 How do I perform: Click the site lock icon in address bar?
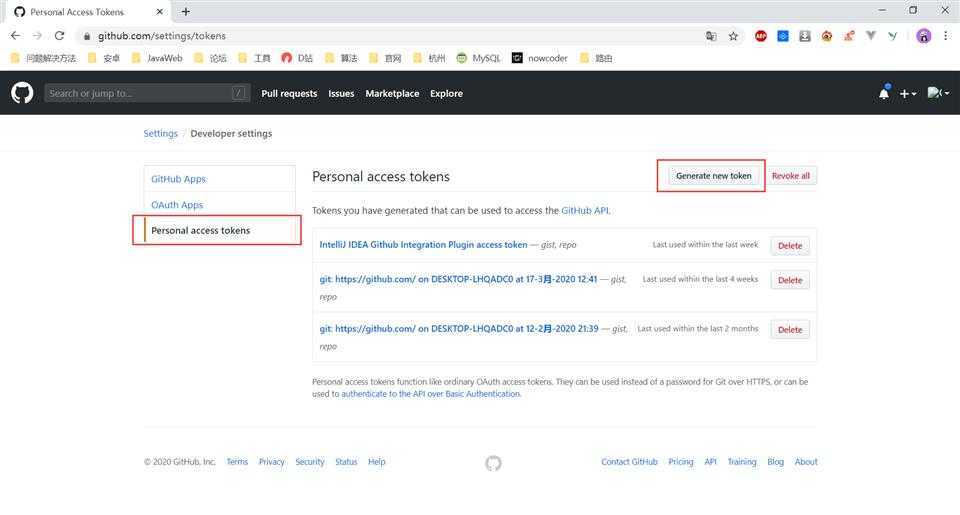click(87, 36)
